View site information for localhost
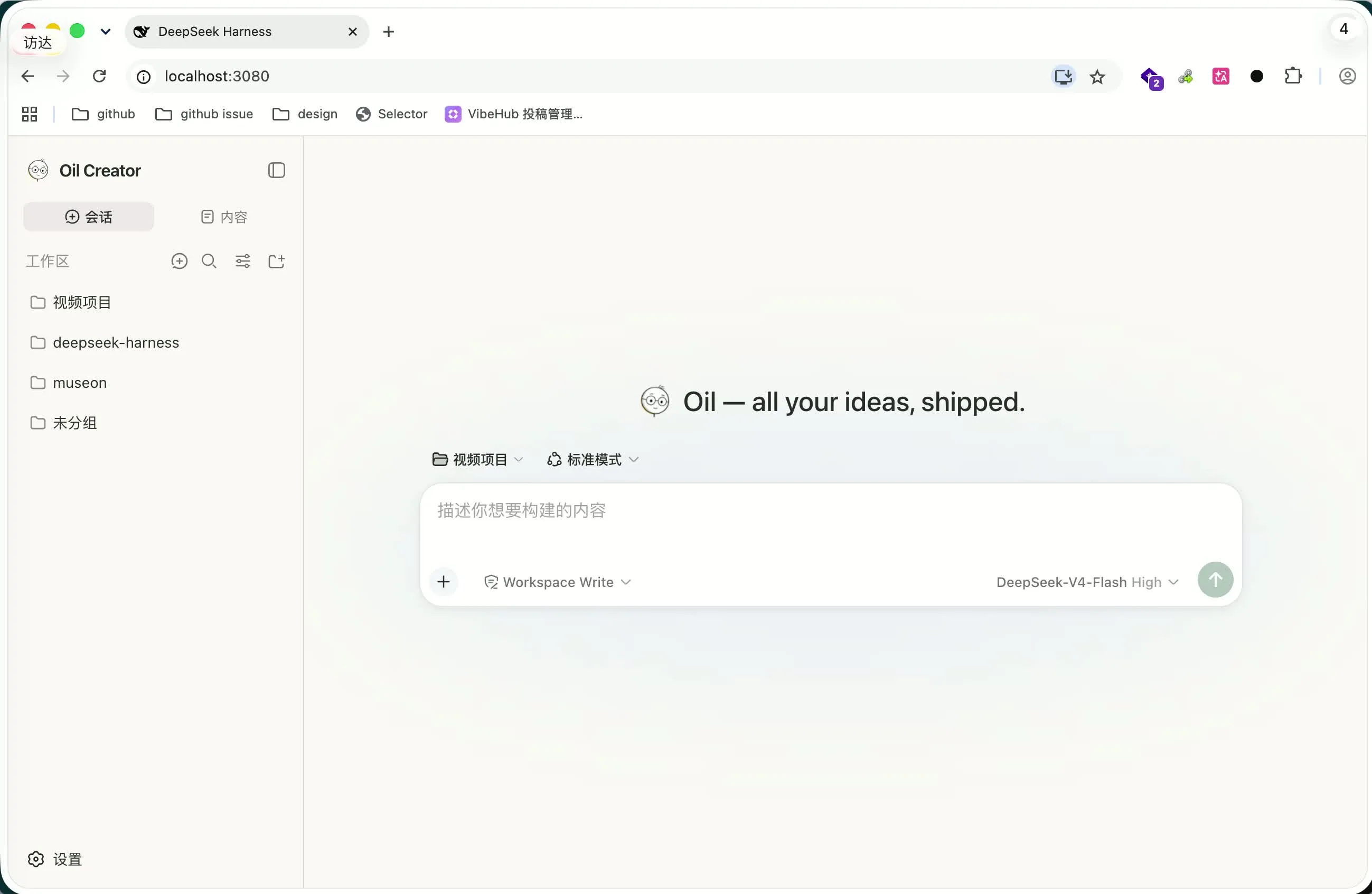The height and width of the screenshot is (894, 1372). click(x=144, y=77)
